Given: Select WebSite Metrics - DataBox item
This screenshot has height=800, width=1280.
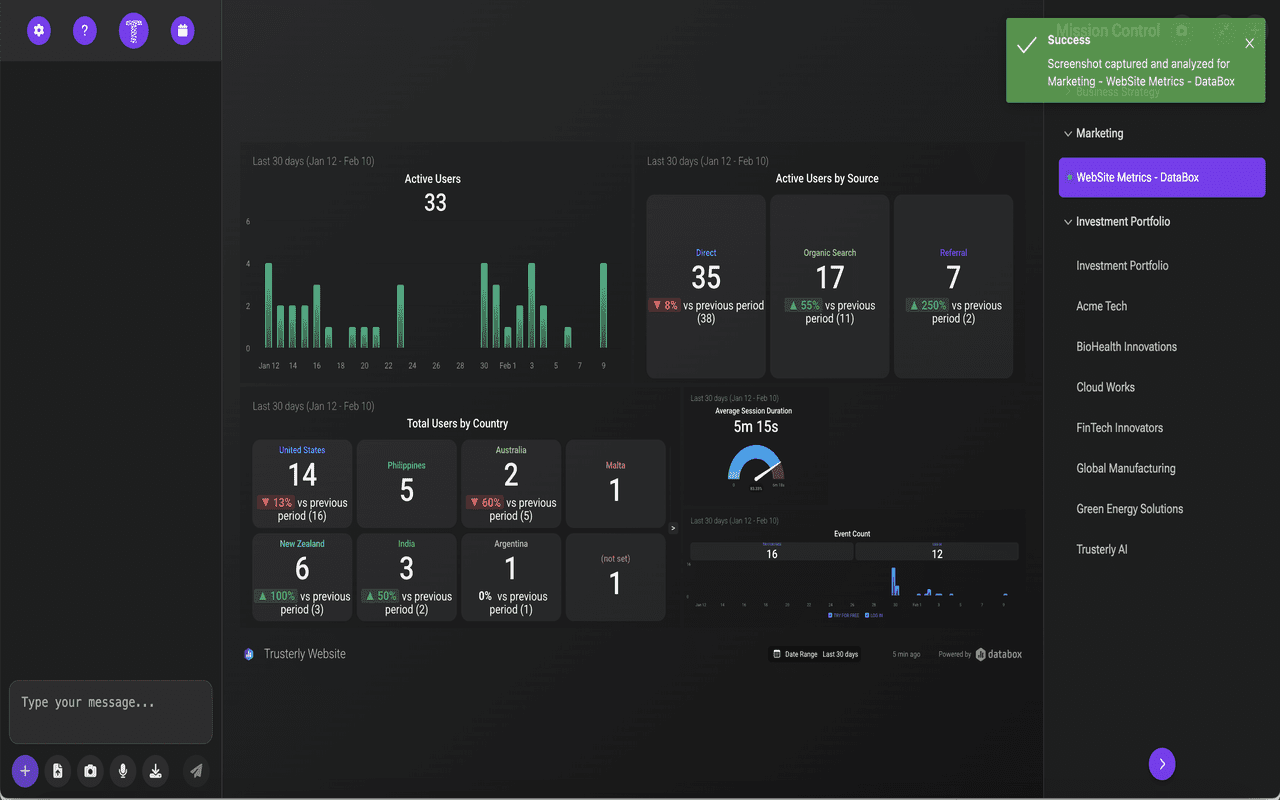Looking at the screenshot, I should 1162,177.
